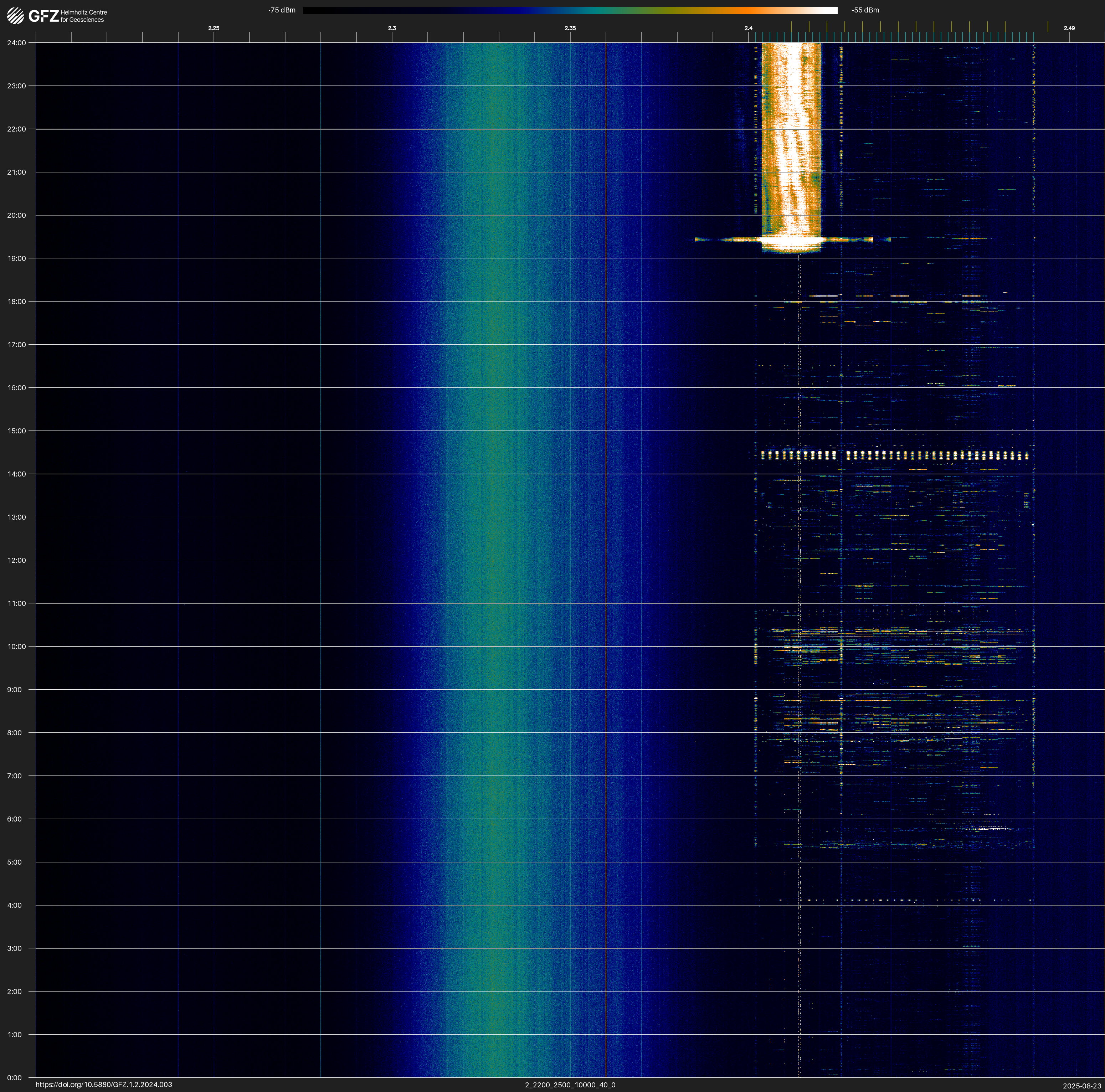Viewport: 1105px width, 1092px height.
Task: Click the 19:00 time axis label
Action: pos(17,258)
